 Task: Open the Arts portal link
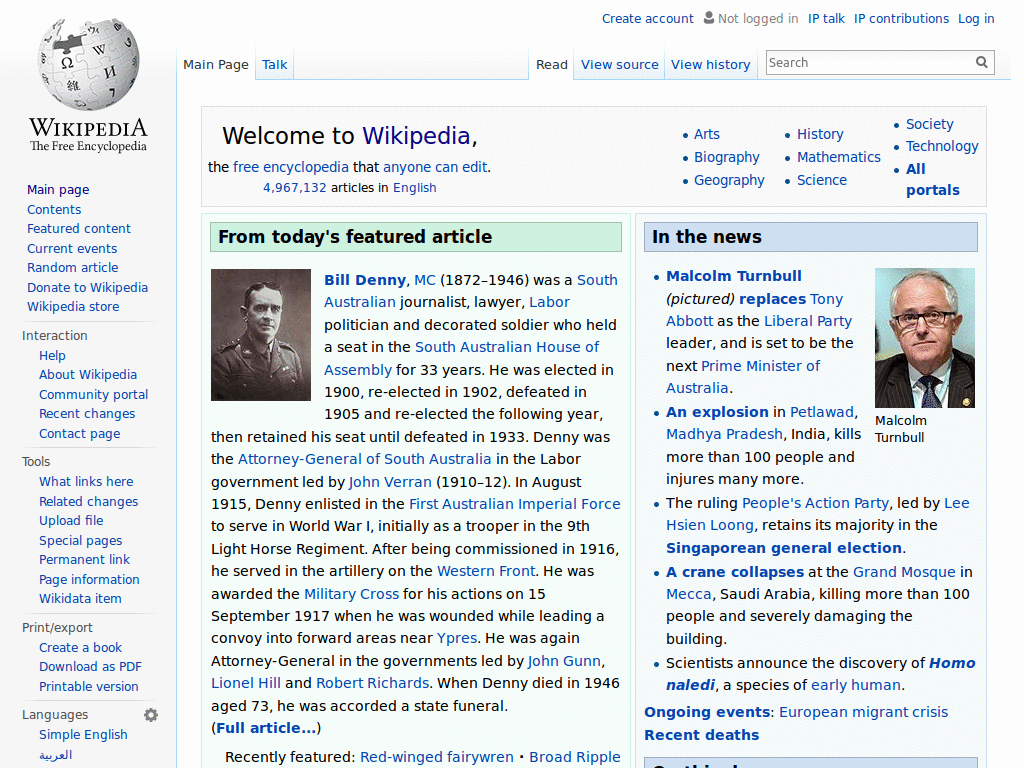click(x=707, y=134)
